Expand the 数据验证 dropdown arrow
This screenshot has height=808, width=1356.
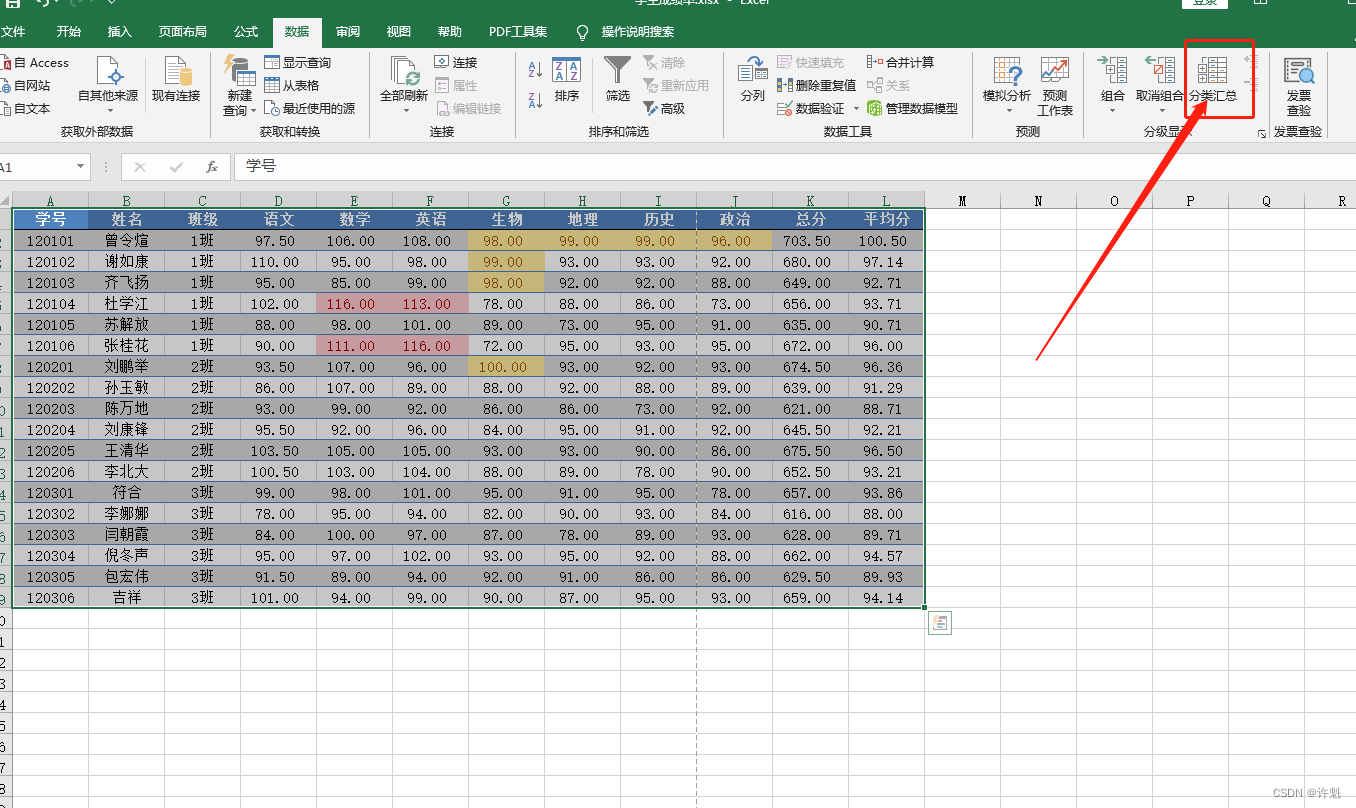click(856, 108)
